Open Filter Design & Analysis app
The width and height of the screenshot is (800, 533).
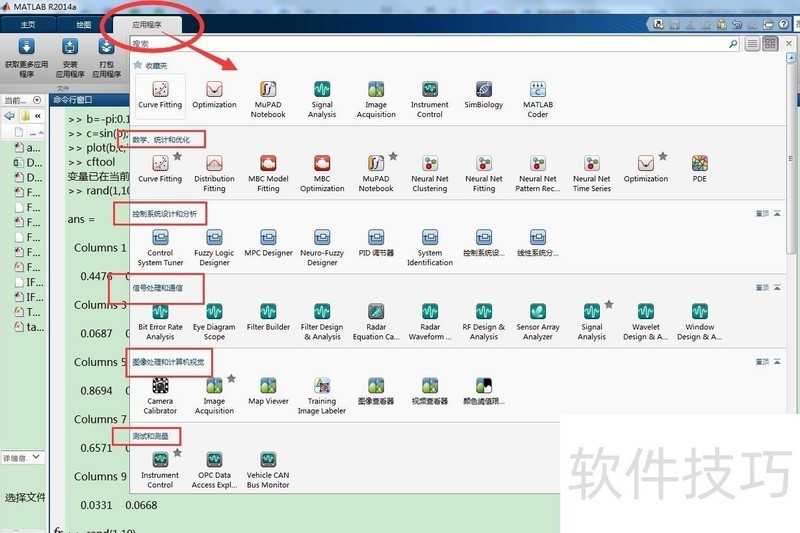(x=322, y=322)
